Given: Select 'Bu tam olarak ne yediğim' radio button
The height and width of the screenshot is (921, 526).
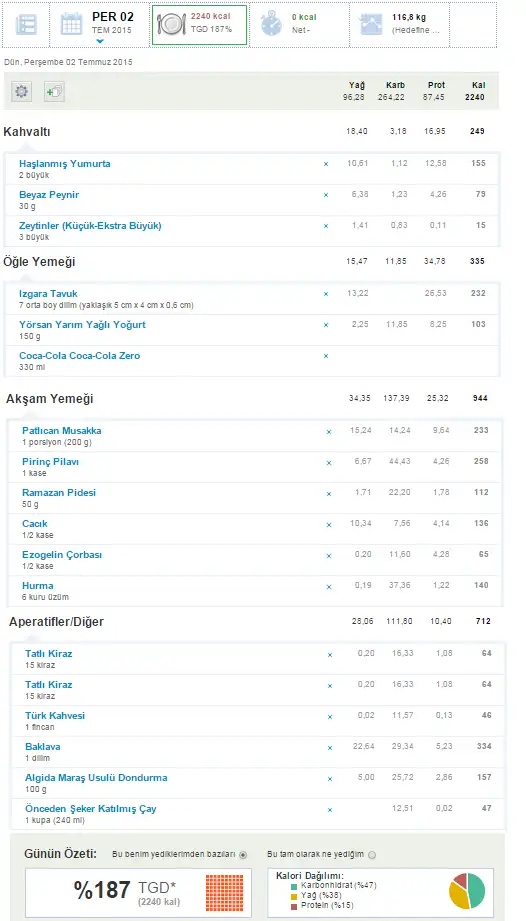Looking at the screenshot, I should tap(372, 855).
